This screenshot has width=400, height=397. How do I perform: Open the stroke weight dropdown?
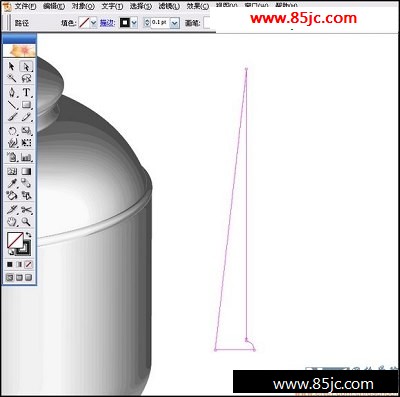175,23
